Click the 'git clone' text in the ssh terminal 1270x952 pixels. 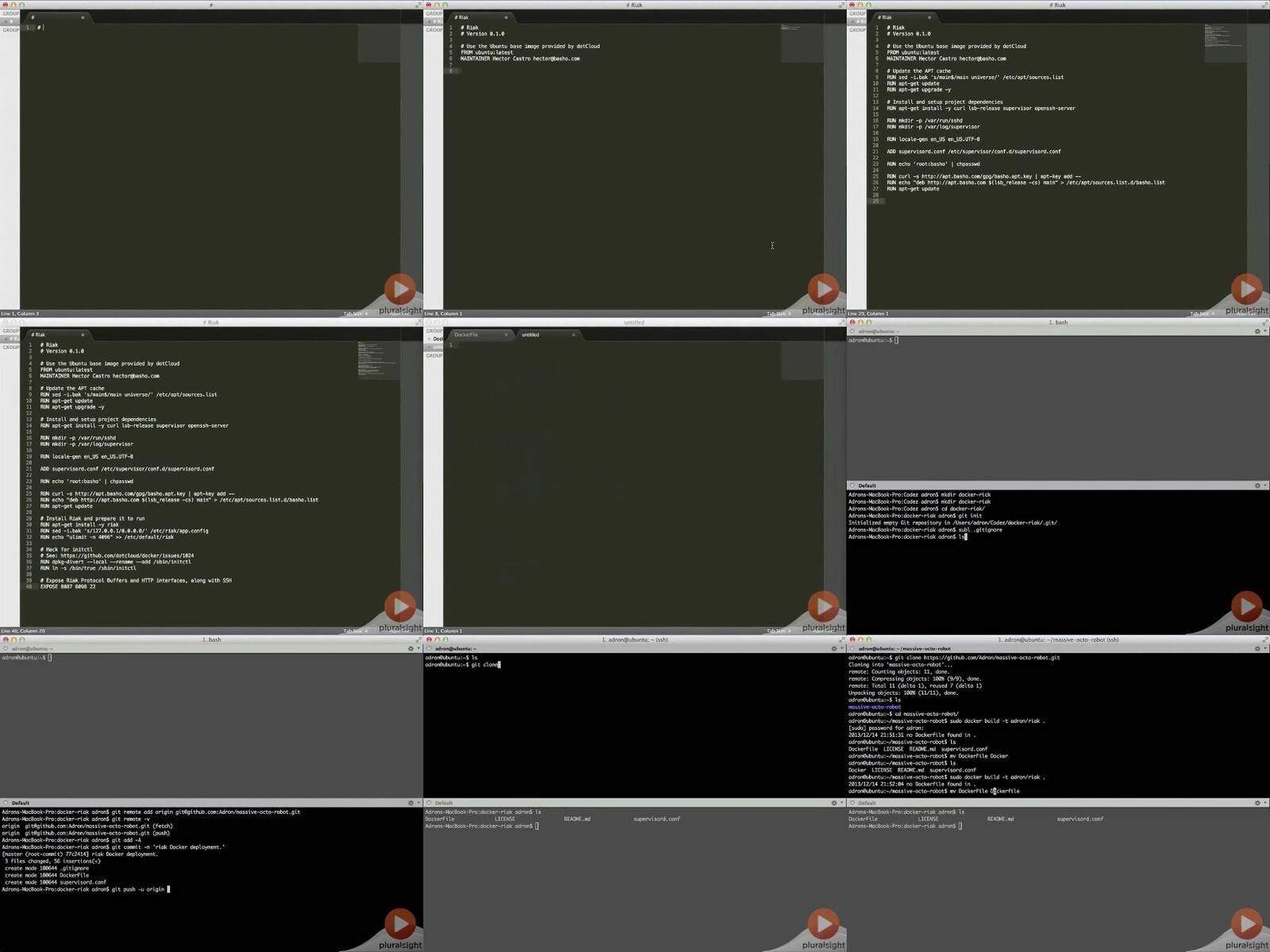click(485, 665)
